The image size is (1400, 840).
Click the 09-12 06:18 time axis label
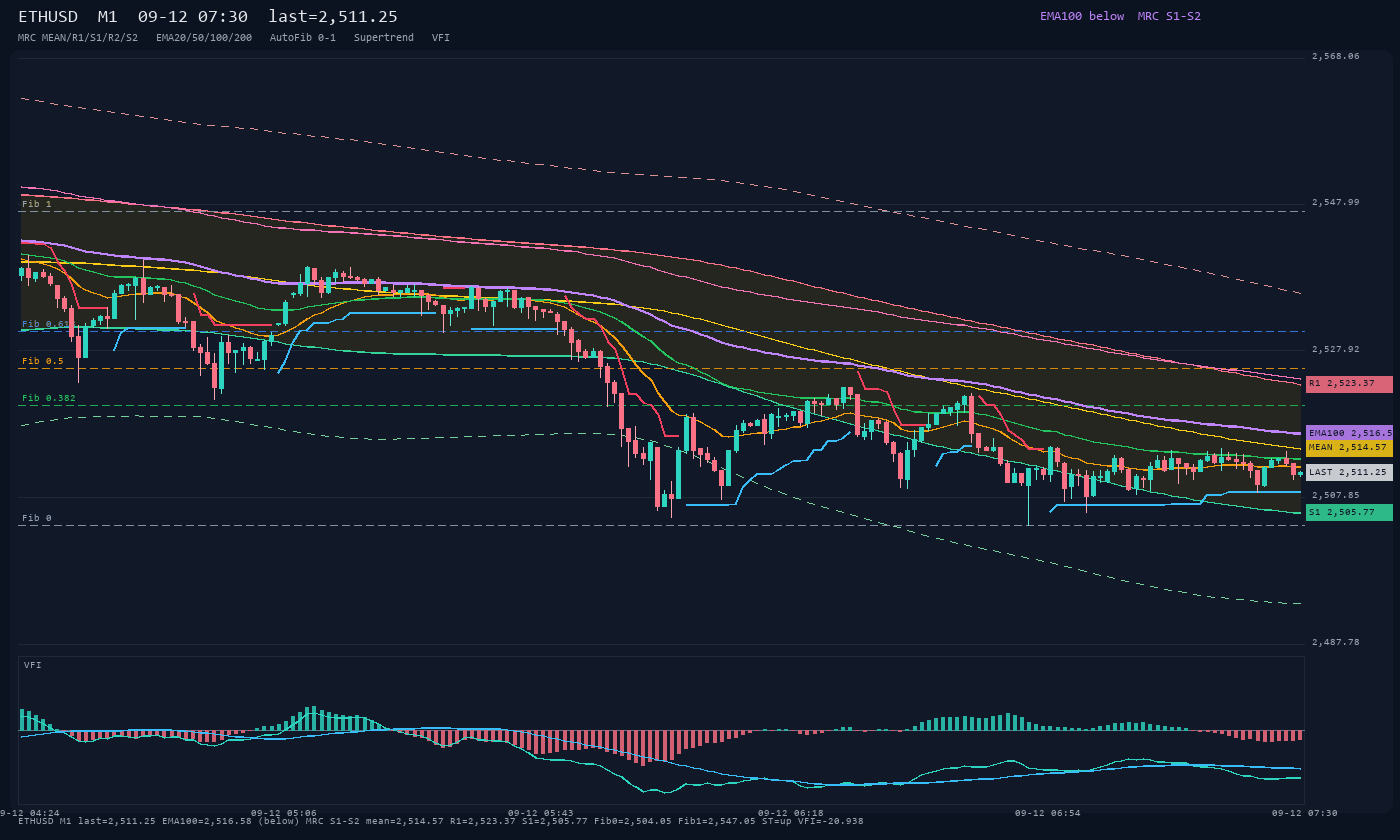tap(791, 813)
